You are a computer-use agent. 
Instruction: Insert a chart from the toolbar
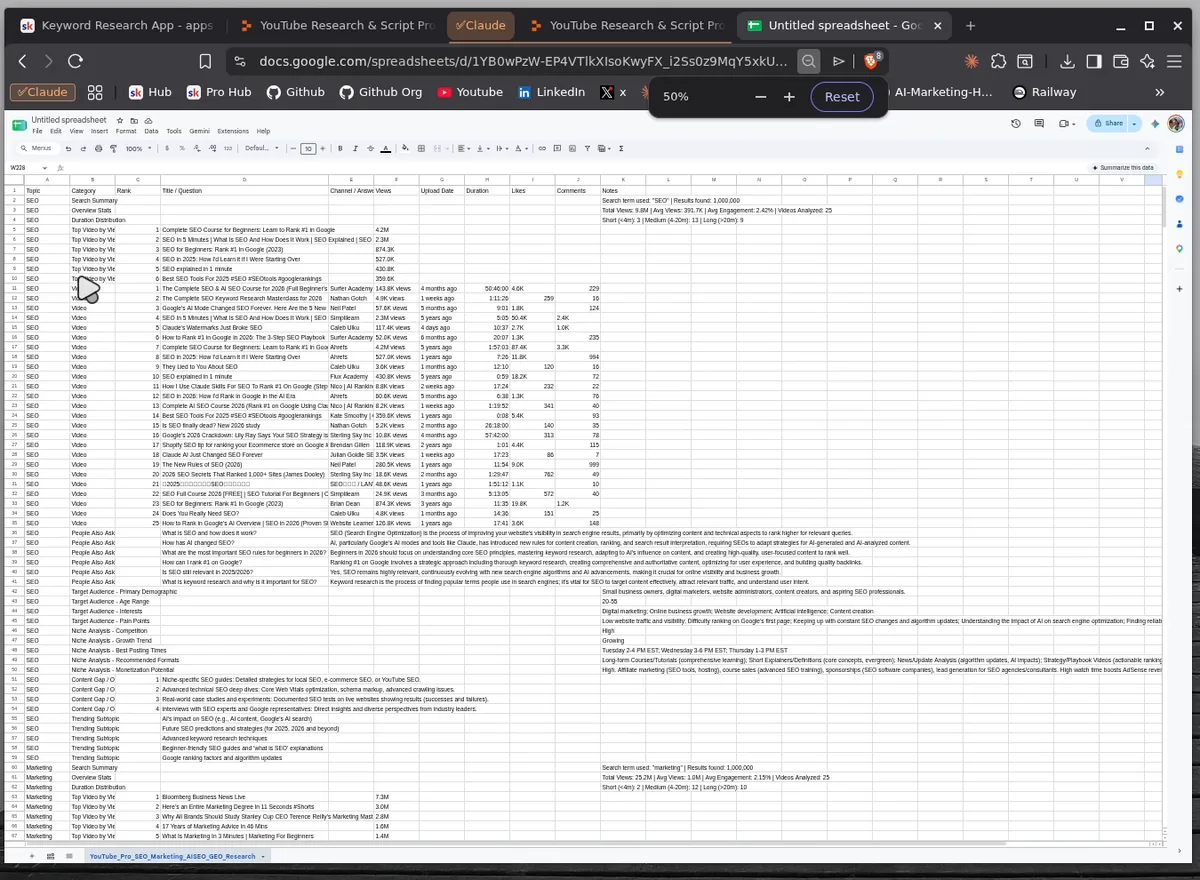[x=572, y=148]
